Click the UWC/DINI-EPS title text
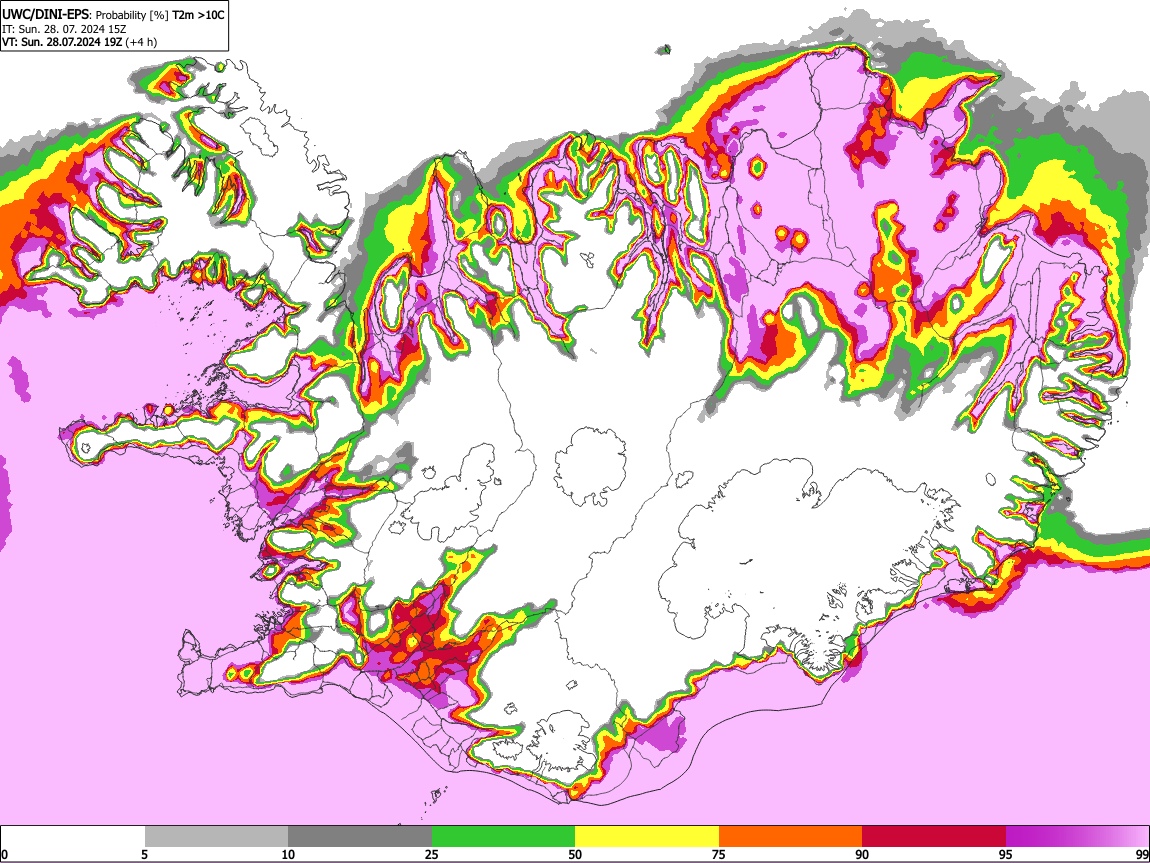Screen dimensions: 1150x863 point(46,14)
